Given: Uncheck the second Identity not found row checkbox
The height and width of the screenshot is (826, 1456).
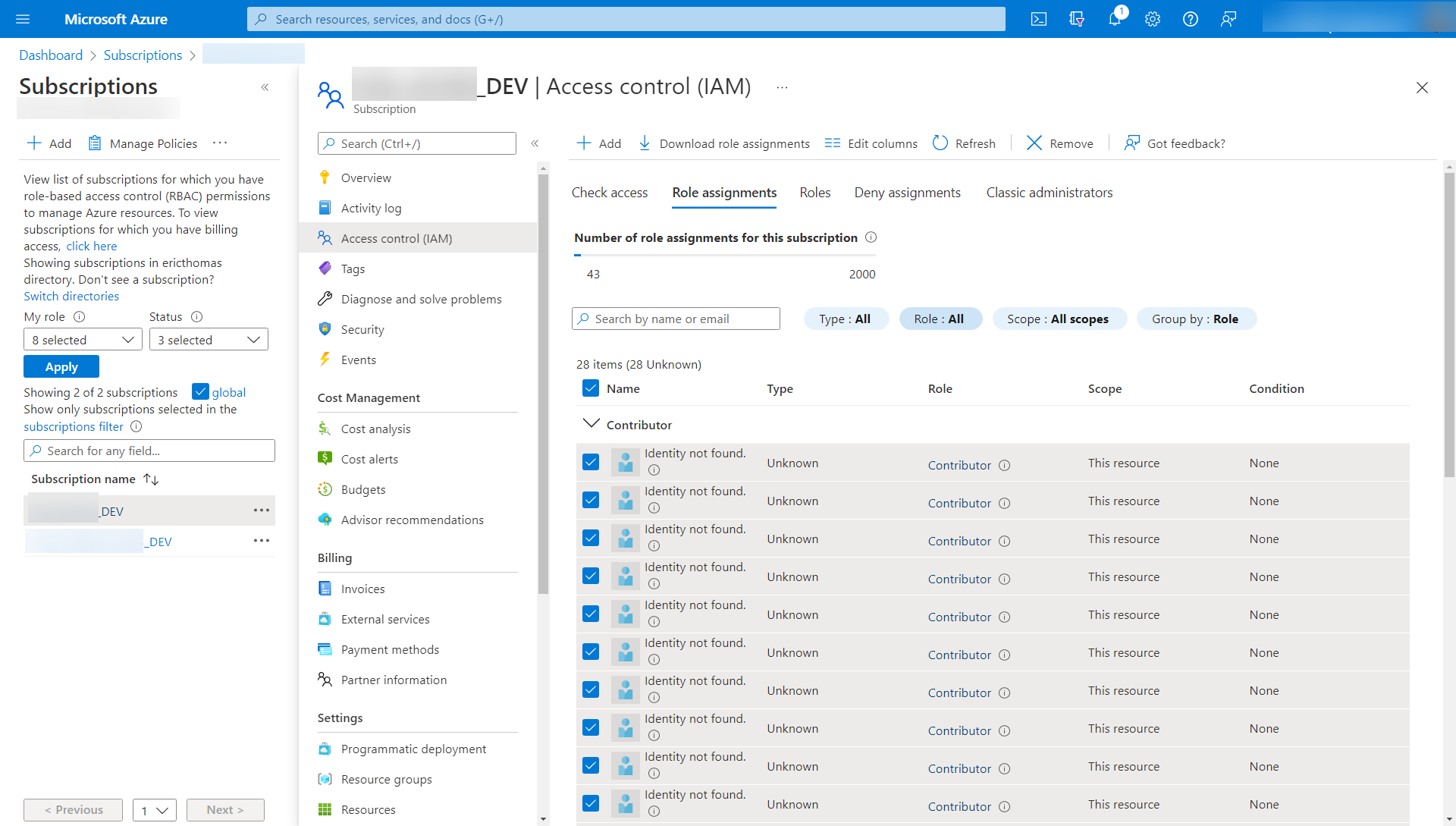Looking at the screenshot, I should click(x=591, y=500).
